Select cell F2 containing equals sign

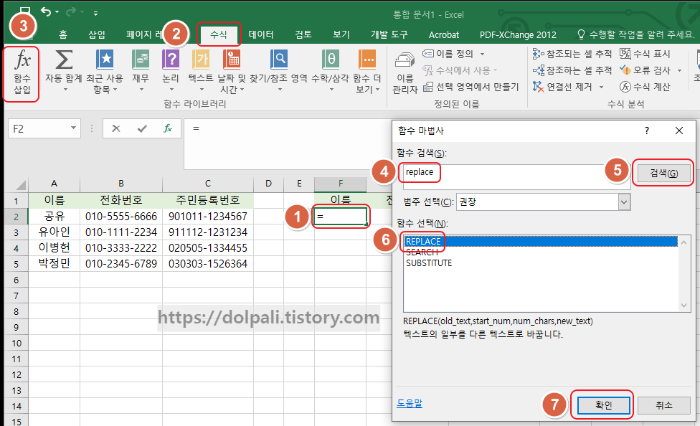click(x=341, y=217)
